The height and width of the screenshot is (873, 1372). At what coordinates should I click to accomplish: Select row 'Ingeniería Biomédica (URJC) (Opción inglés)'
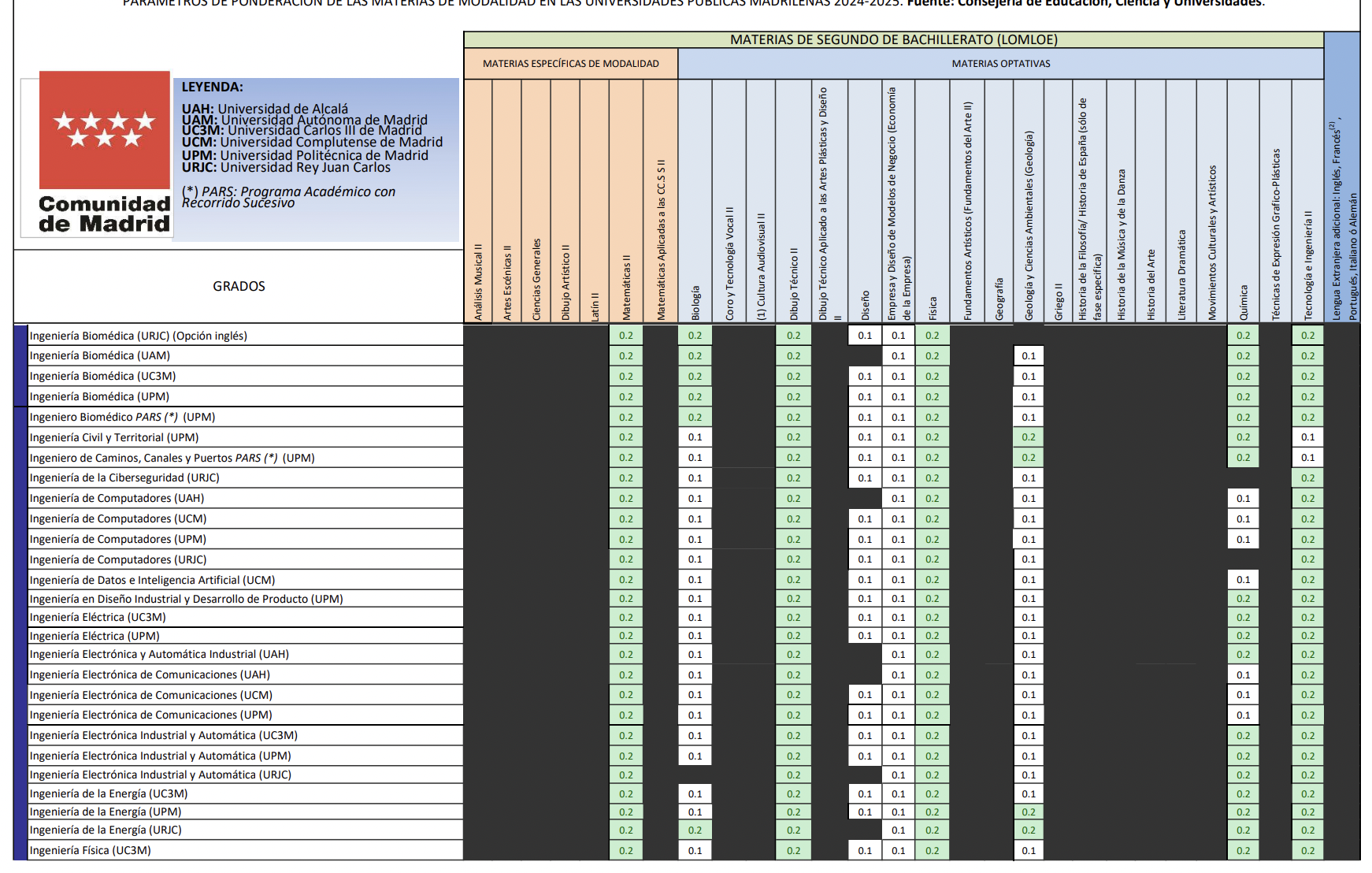245,336
